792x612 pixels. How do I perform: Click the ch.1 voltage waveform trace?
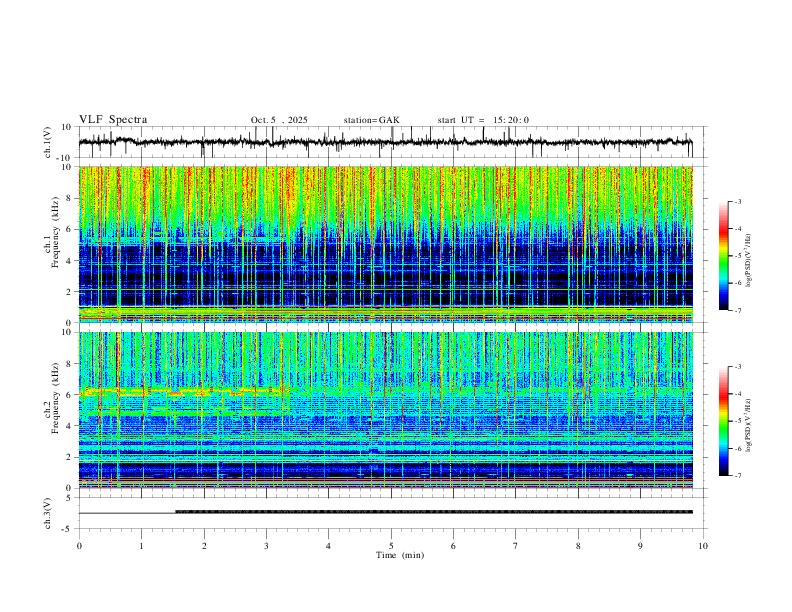pyautogui.click(x=385, y=142)
